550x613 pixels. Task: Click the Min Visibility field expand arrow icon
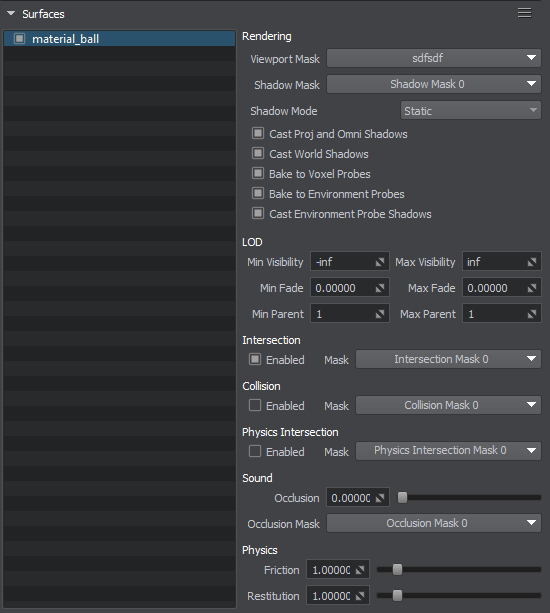pyautogui.click(x=380, y=262)
